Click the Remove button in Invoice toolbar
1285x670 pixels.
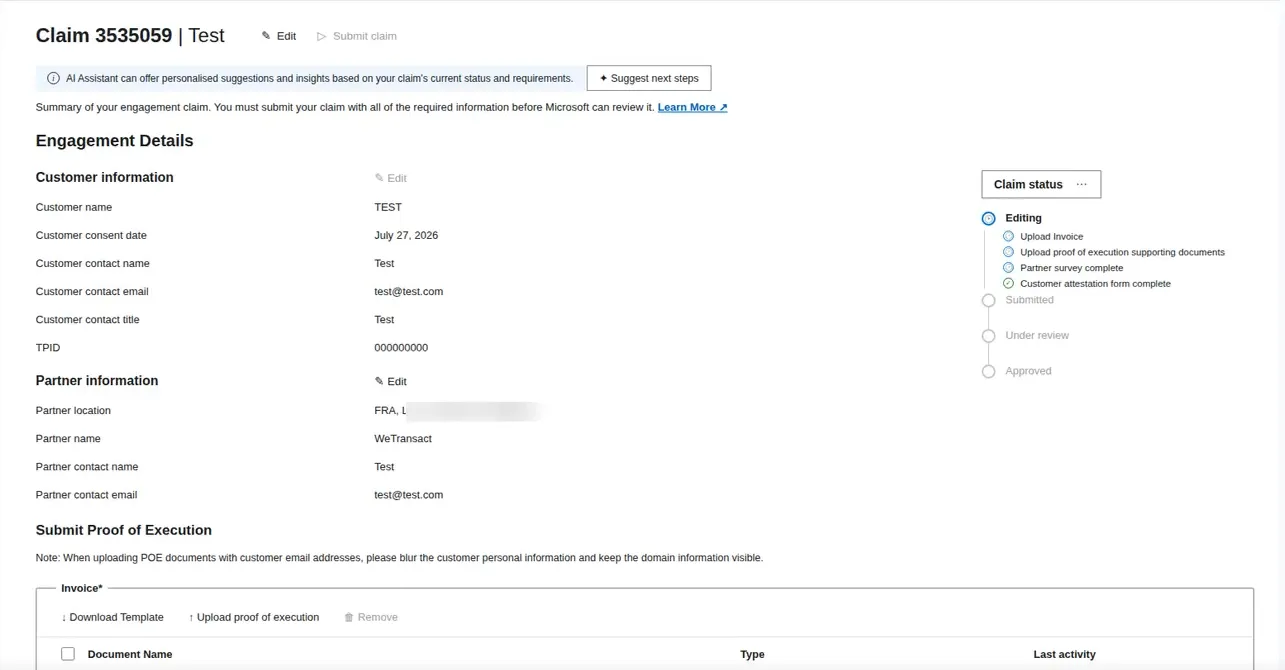[371, 617]
